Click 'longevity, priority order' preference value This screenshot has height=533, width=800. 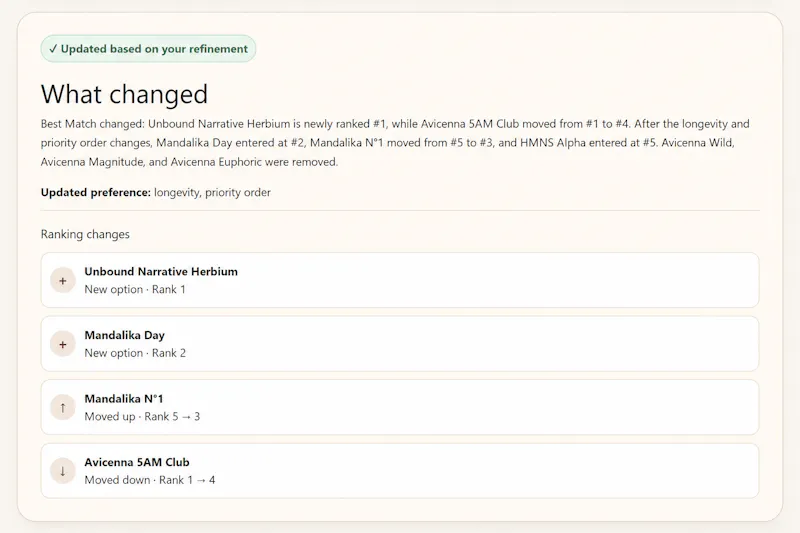(x=212, y=193)
